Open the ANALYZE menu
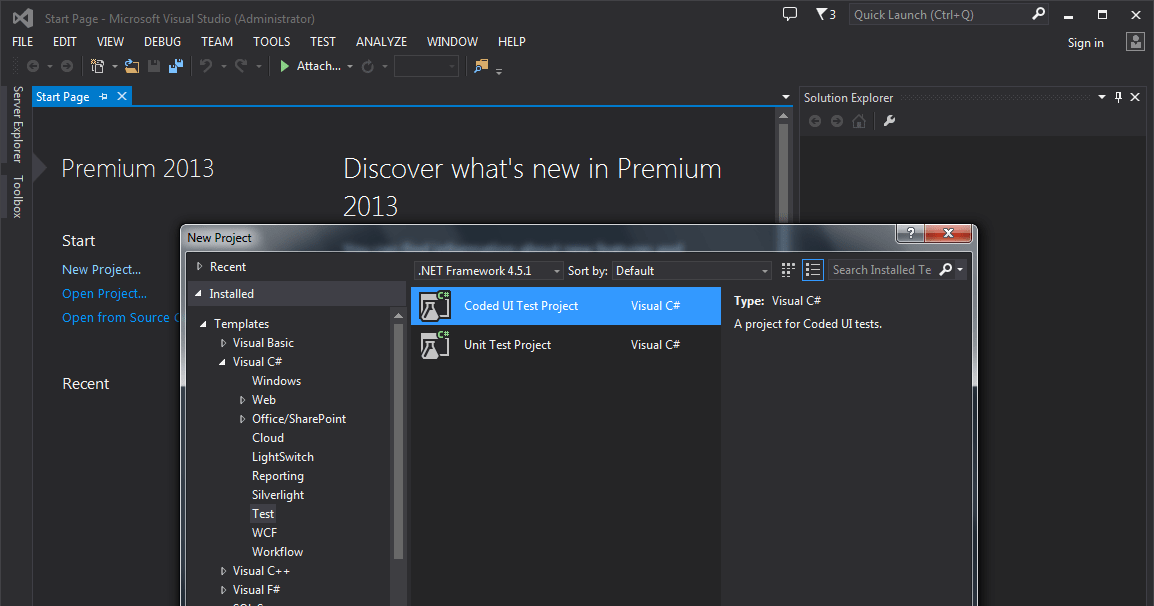Image resolution: width=1154 pixels, height=606 pixels. click(x=381, y=42)
